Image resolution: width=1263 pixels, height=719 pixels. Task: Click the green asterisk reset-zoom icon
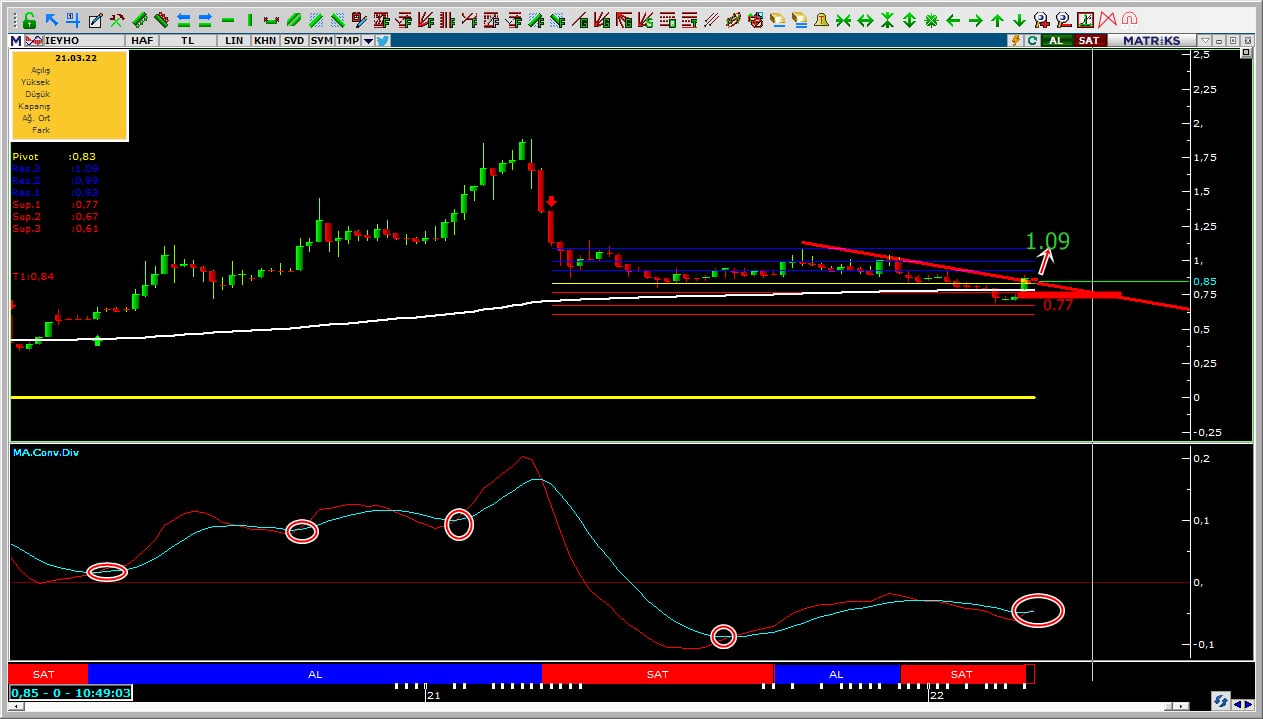(x=931, y=20)
